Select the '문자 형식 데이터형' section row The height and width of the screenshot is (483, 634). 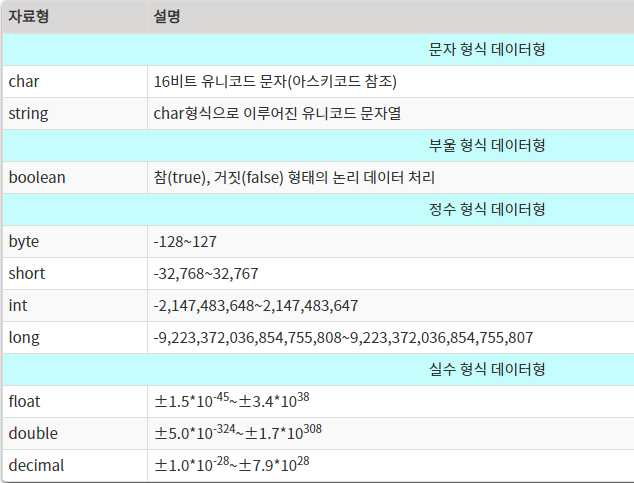[x=318, y=49]
